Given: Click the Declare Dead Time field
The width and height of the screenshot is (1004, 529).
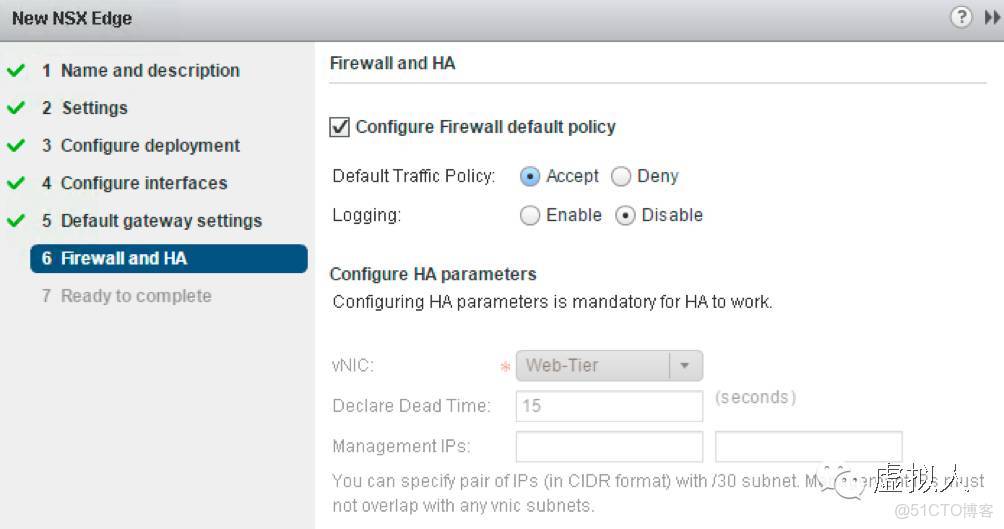Looking at the screenshot, I should (609, 406).
